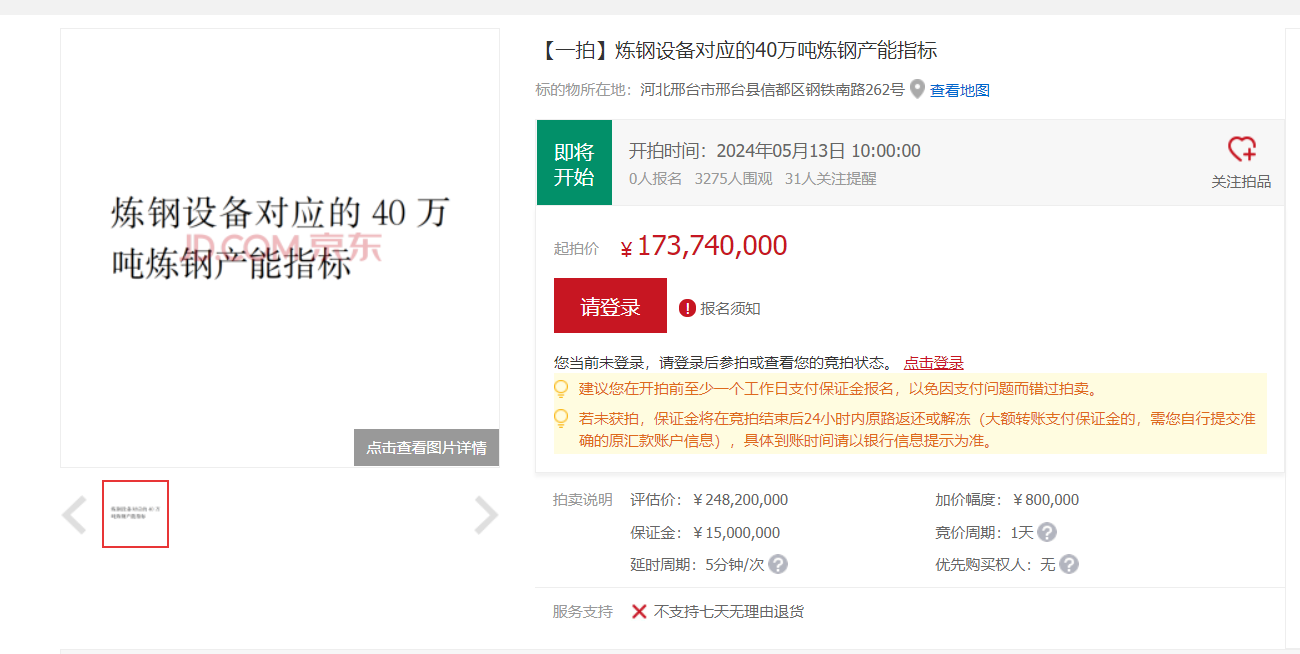This screenshot has height=654, width=1300.
Task: Click the 关注拍品 label under the heart
Action: pos(1241,182)
